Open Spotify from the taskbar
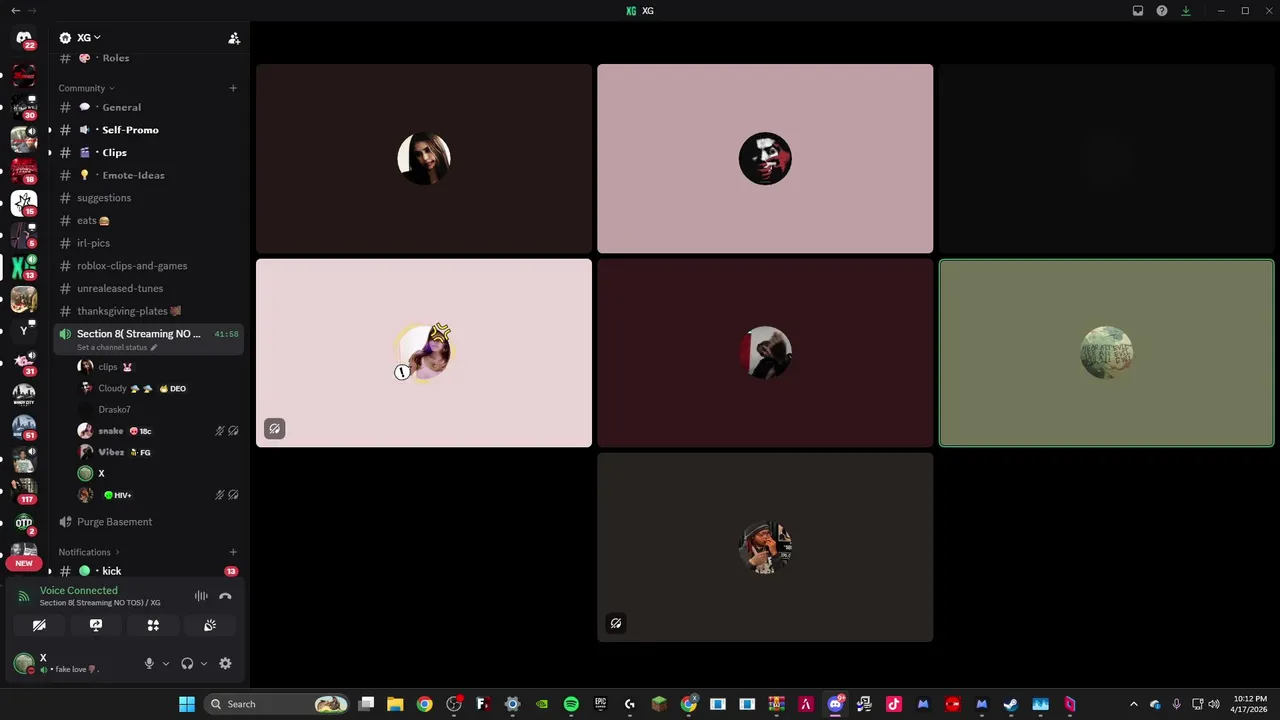1280x720 pixels. click(571, 704)
